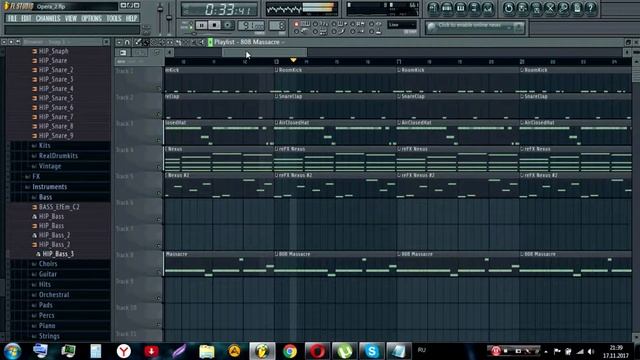The width and height of the screenshot is (640, 360).
Task: Click the online news panel button
Action: 519,28
